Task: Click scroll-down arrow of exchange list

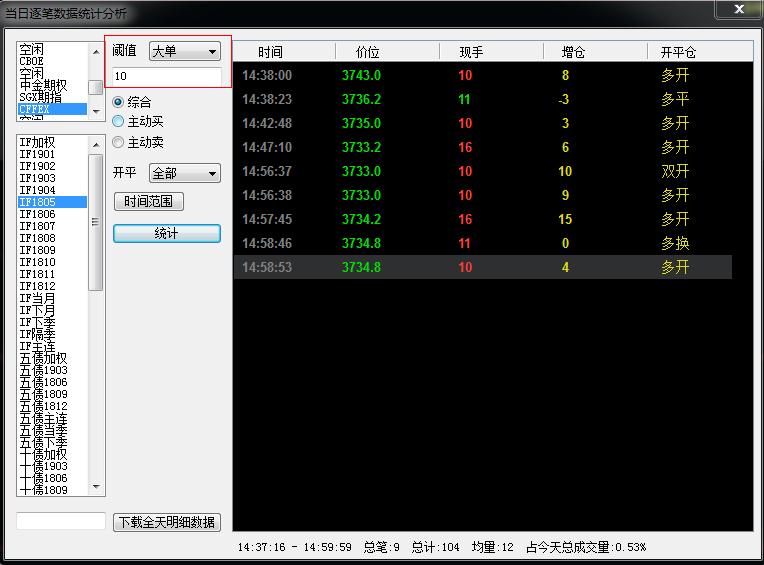Action: (x=96, y=111)
